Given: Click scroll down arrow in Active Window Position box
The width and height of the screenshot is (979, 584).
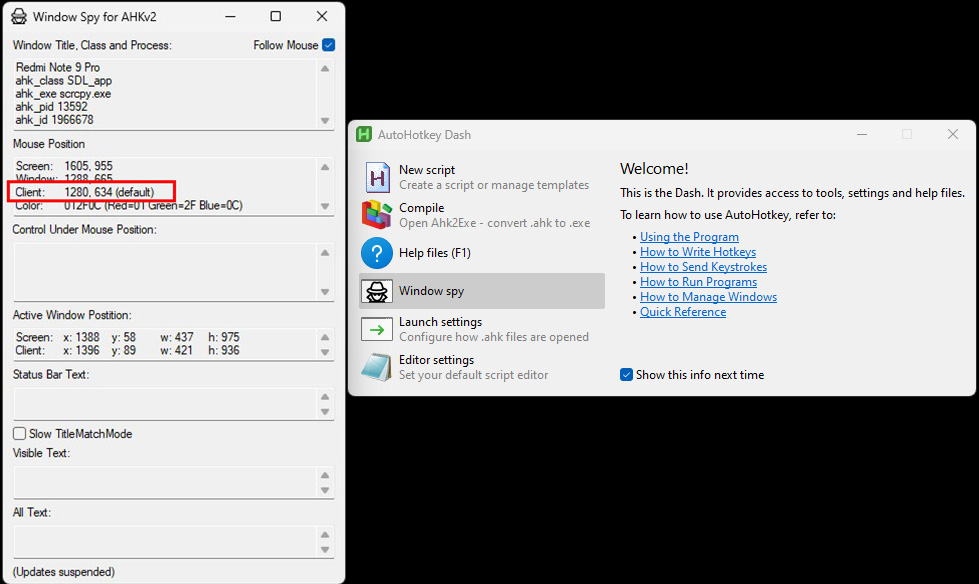Looking at the screenshot, I should tap(325, 352).
